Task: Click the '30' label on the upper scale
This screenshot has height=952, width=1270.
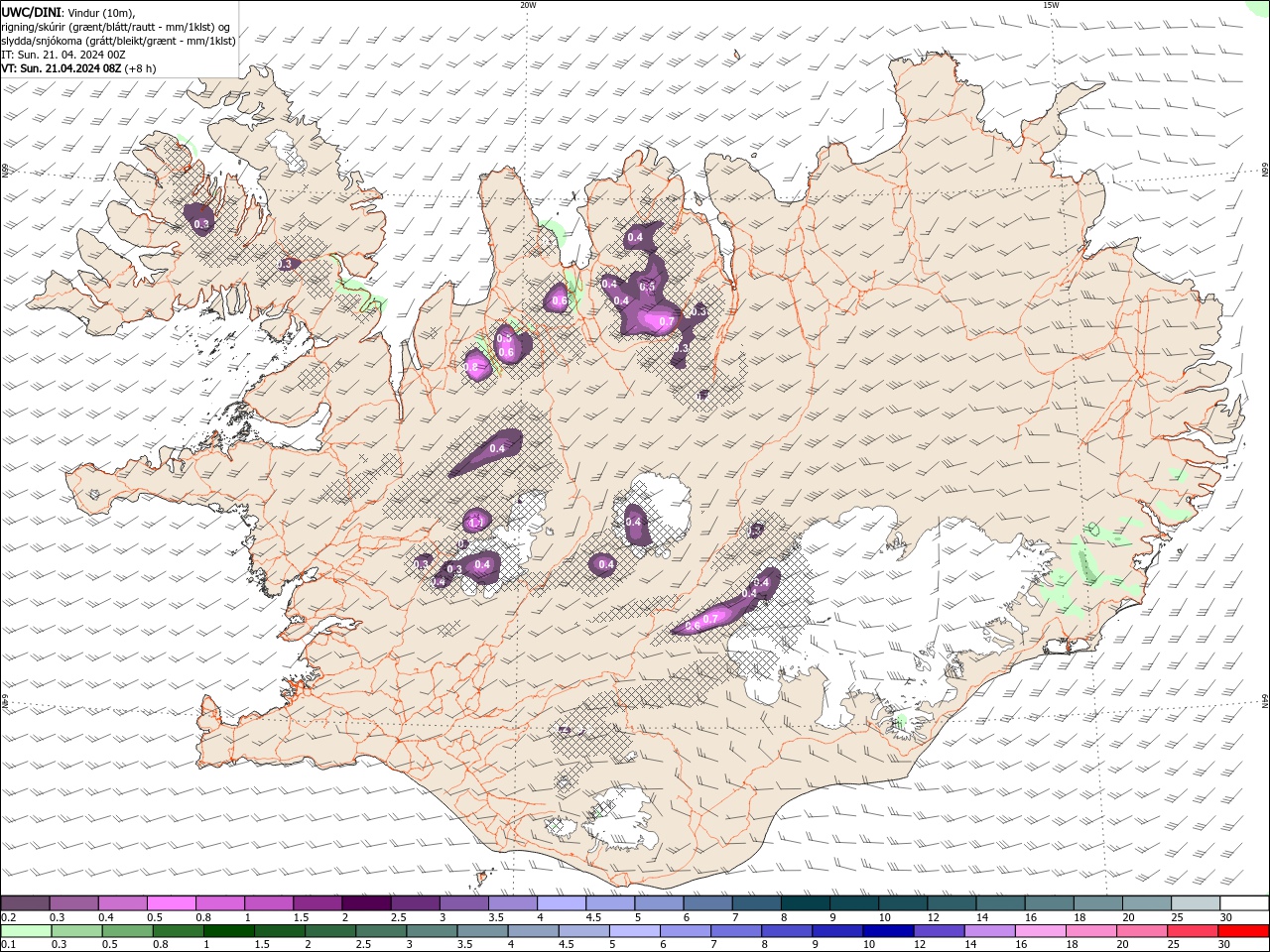Action: [x=1226, y=917]
